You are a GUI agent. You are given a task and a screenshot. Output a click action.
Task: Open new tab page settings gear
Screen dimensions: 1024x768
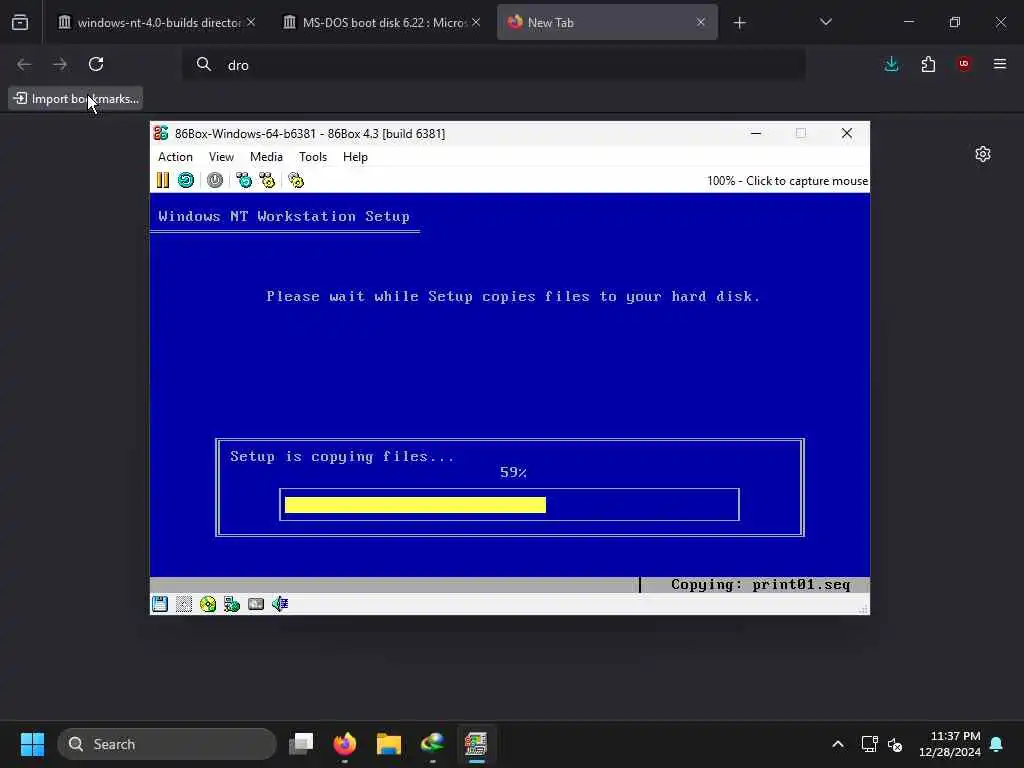coord(983,154)
